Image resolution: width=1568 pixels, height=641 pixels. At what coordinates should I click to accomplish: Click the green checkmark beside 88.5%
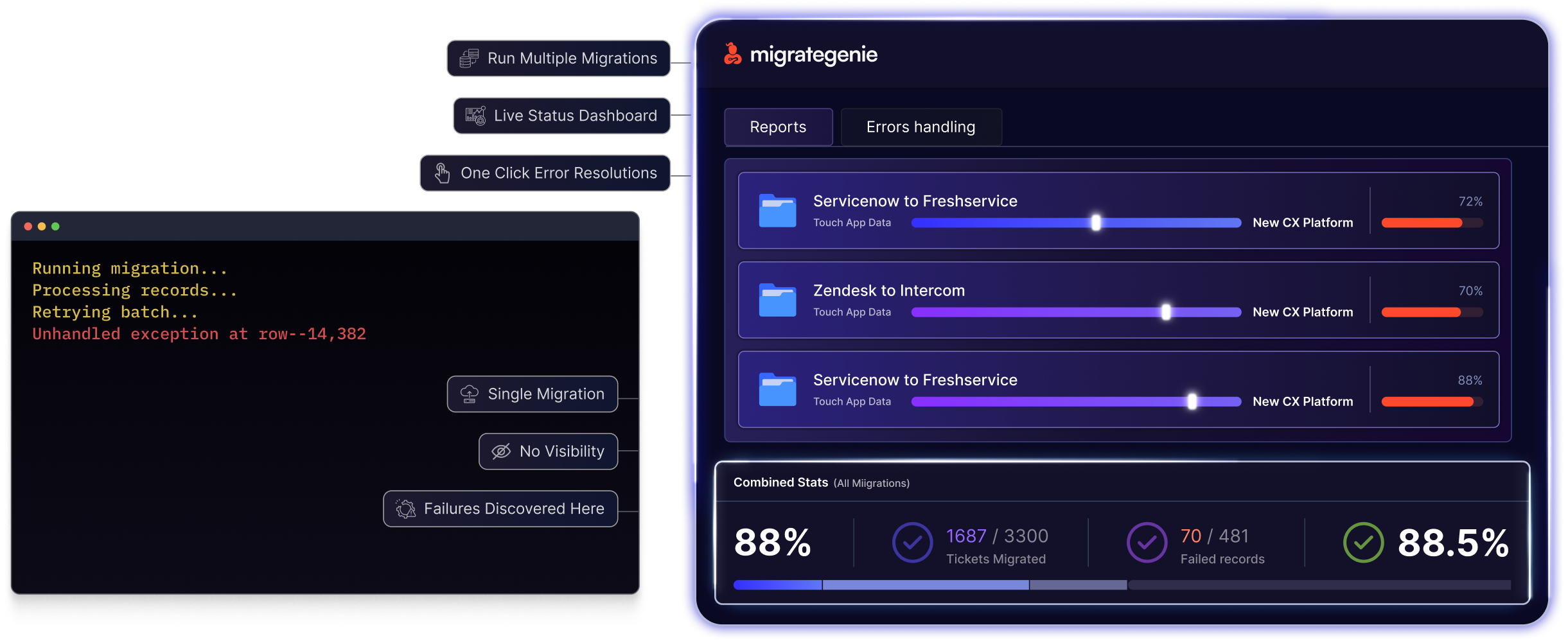pyautogui.click(x=1363, y=543)
